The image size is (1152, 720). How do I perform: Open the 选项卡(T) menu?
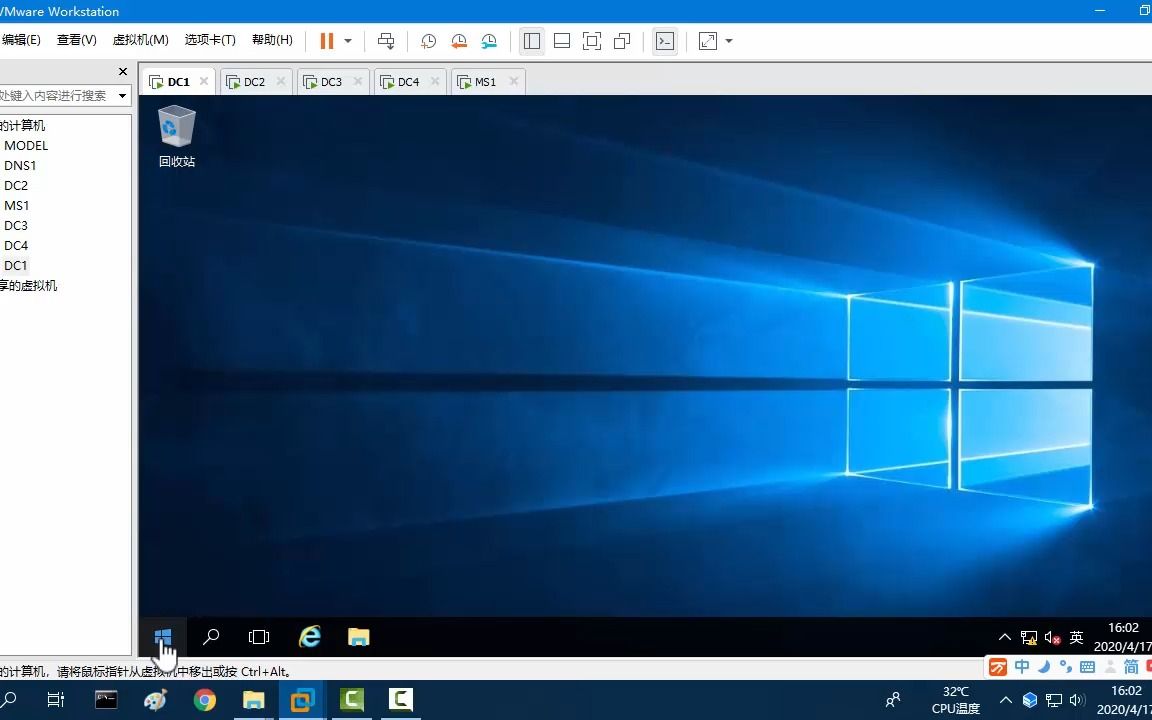click(x=210, y=40)
